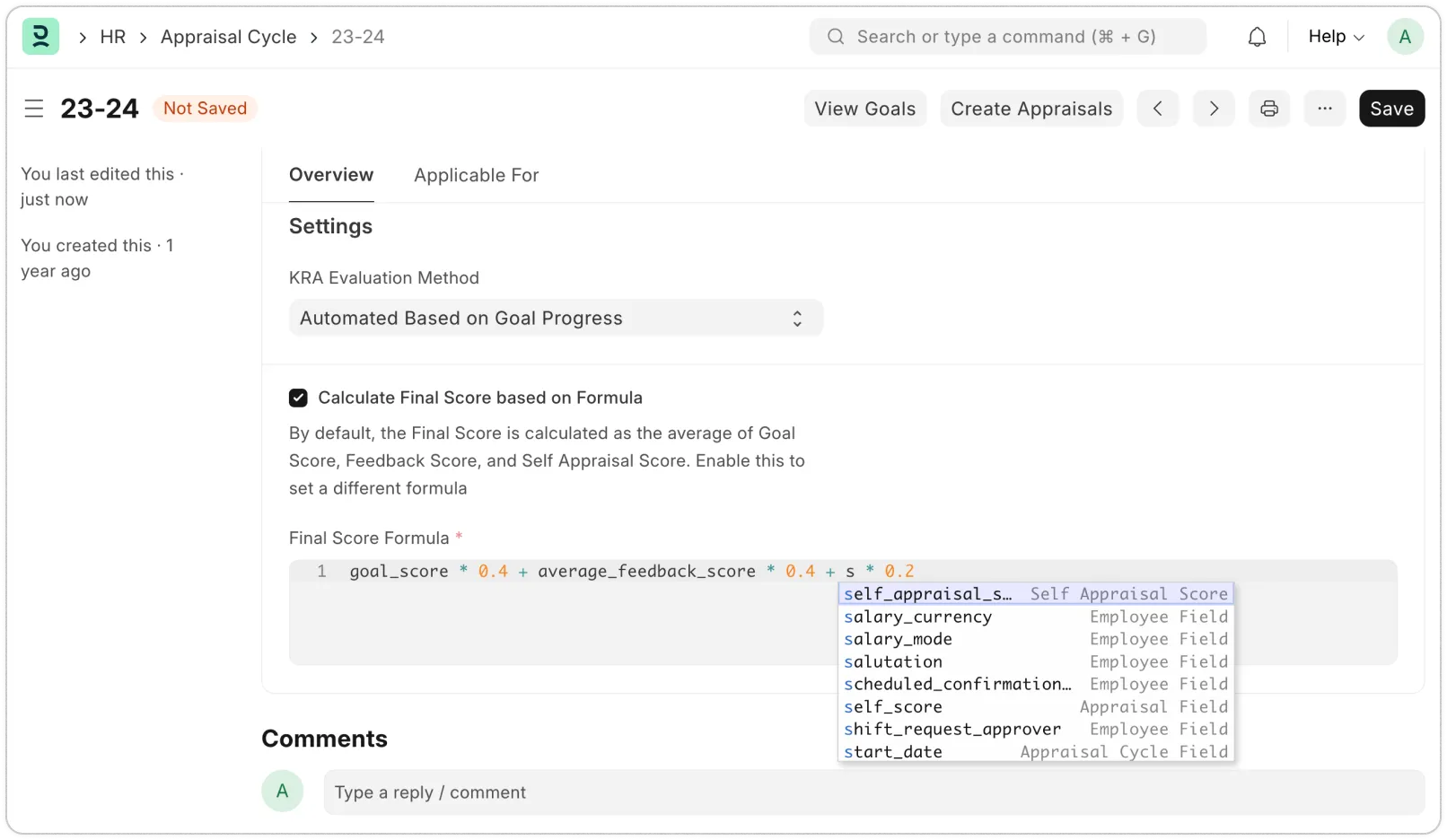Open KRA Evaluation Method dropdown
1447x840 pixels.
pos(556,319)
